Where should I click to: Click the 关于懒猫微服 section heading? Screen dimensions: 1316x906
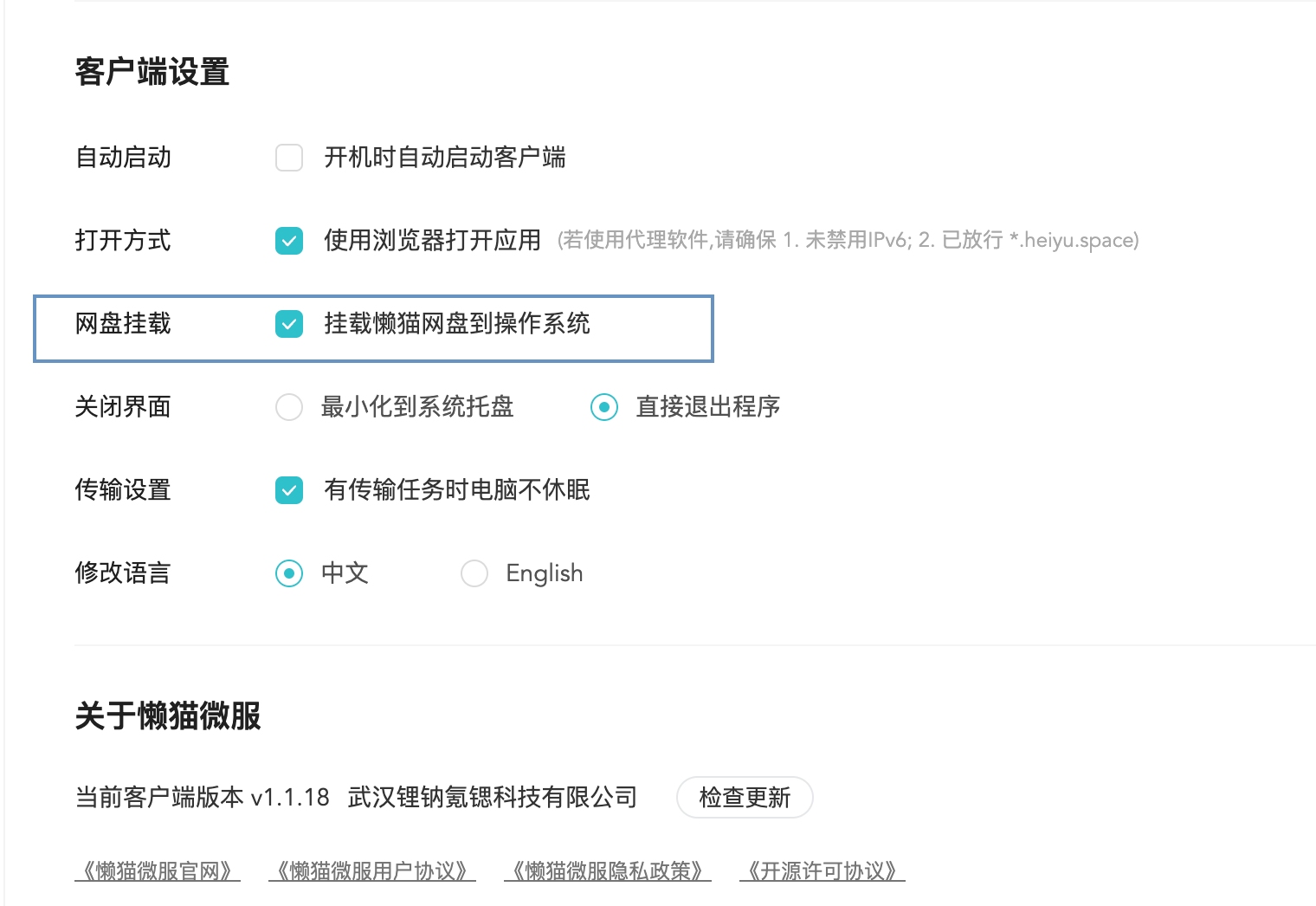pos(168,716)
